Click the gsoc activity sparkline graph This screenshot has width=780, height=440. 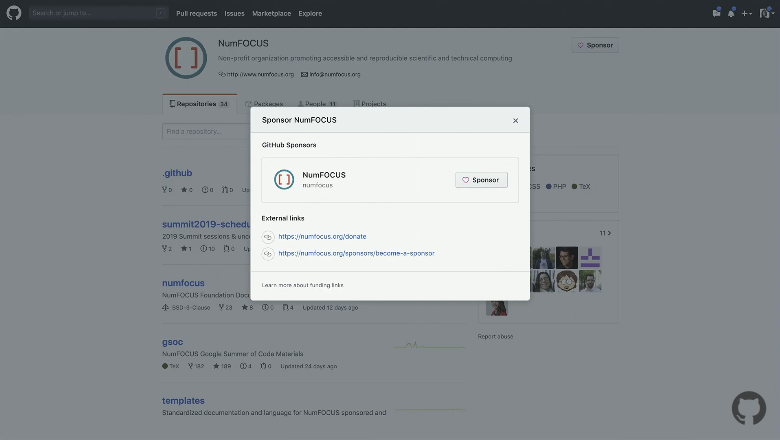430,345
